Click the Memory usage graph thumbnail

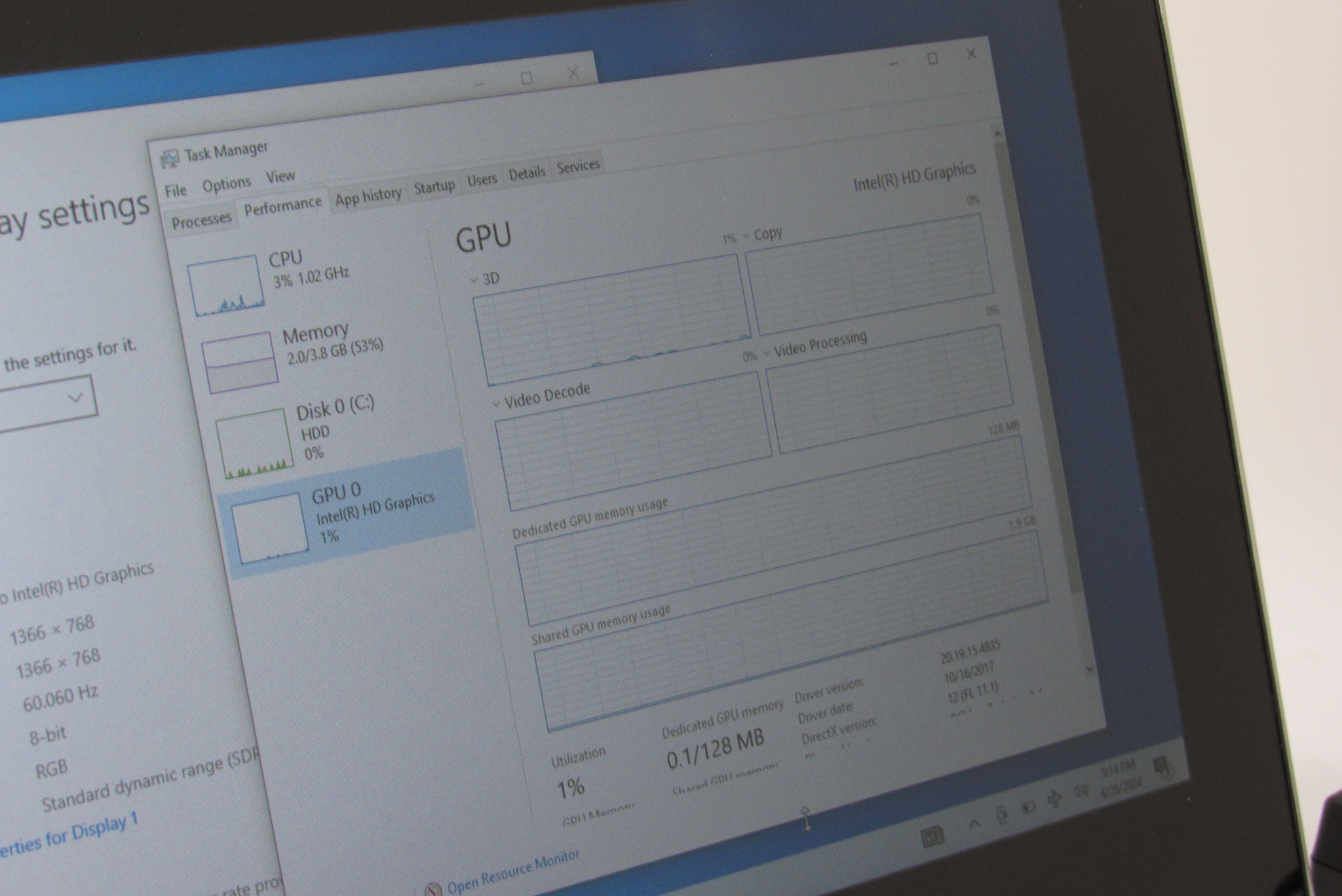240,362
